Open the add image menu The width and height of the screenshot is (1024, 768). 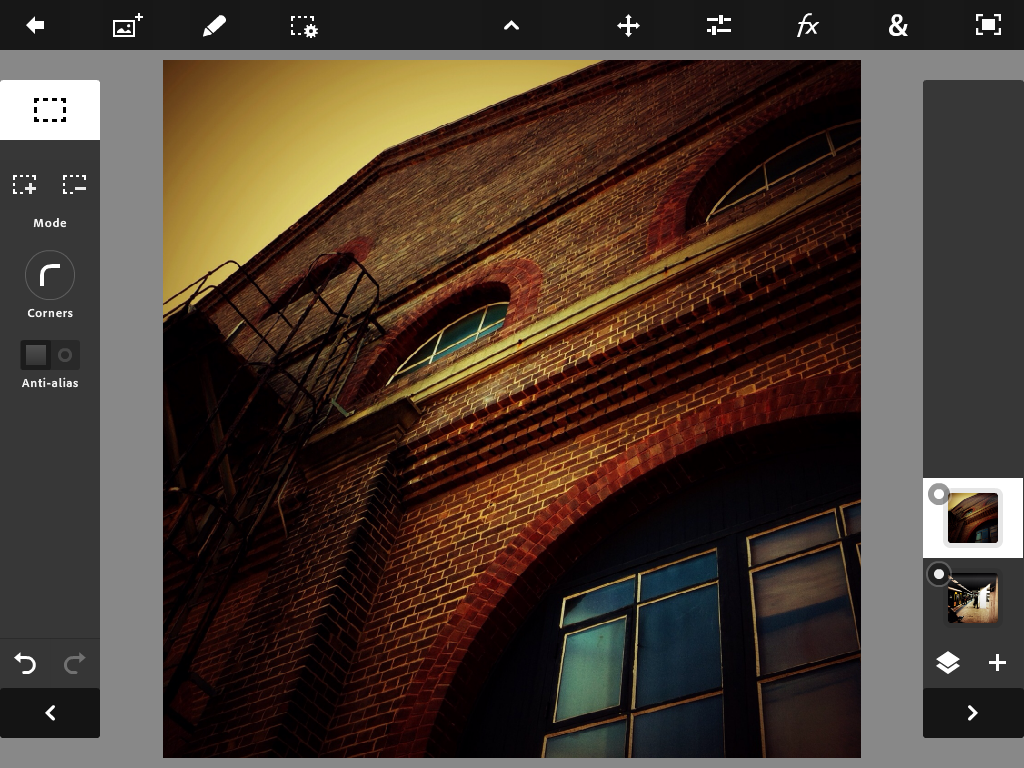click(126, 26)
